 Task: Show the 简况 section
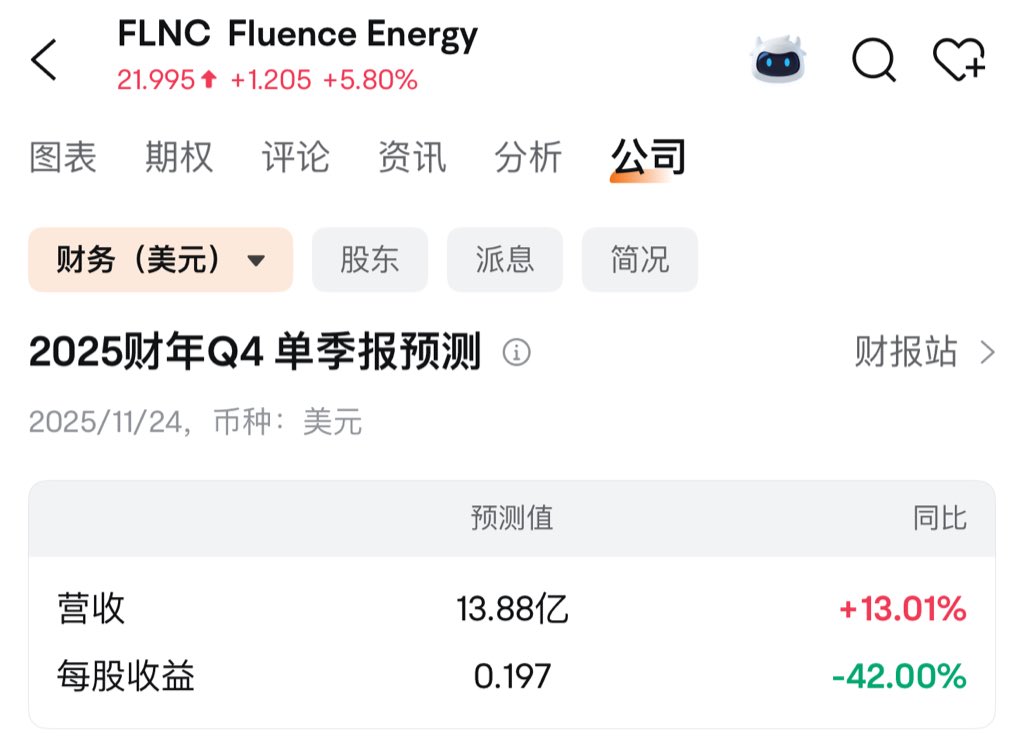click(640, 260)
